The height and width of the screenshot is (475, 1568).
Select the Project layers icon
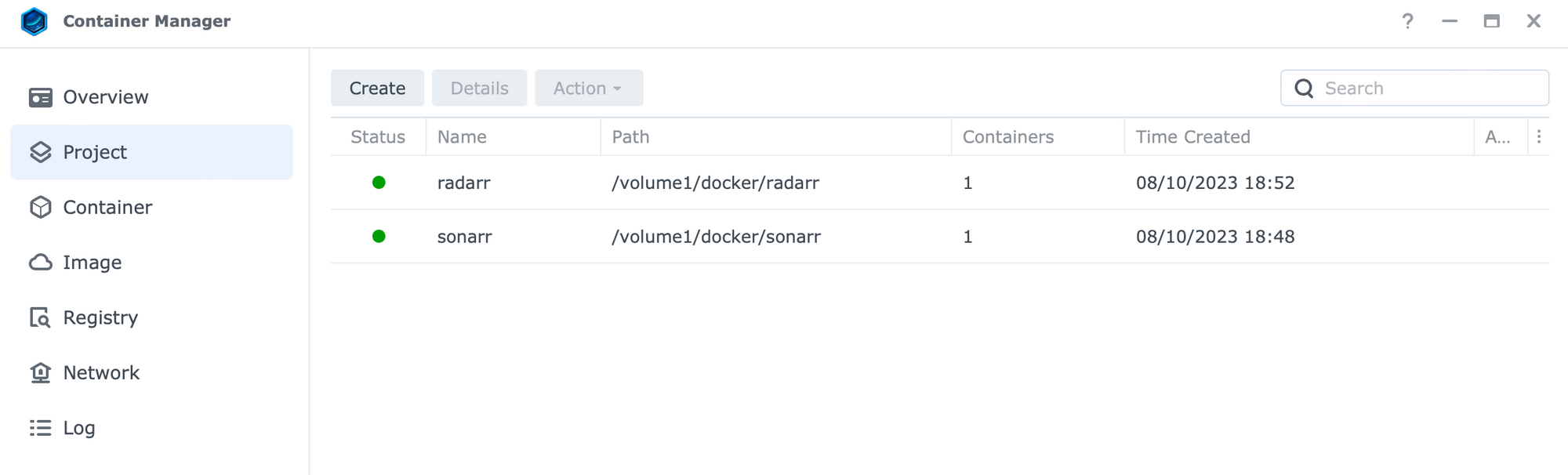[40, 152]
